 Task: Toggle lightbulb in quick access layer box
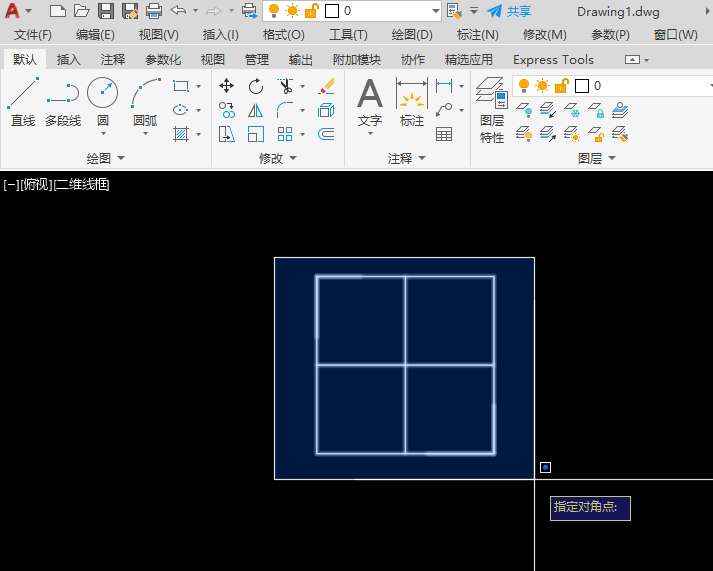coord(274,11)
